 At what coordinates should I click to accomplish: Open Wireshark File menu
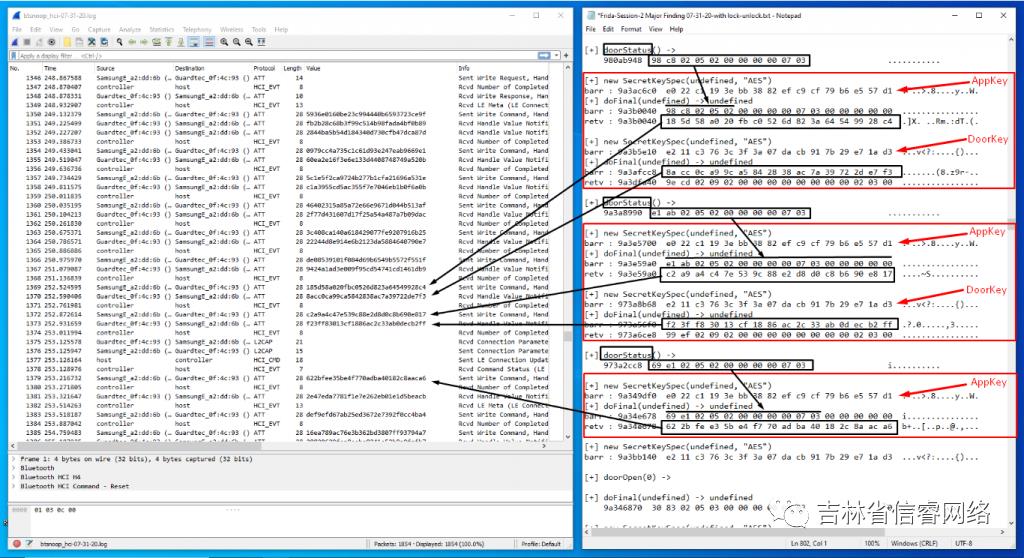(x=17, y=29)
